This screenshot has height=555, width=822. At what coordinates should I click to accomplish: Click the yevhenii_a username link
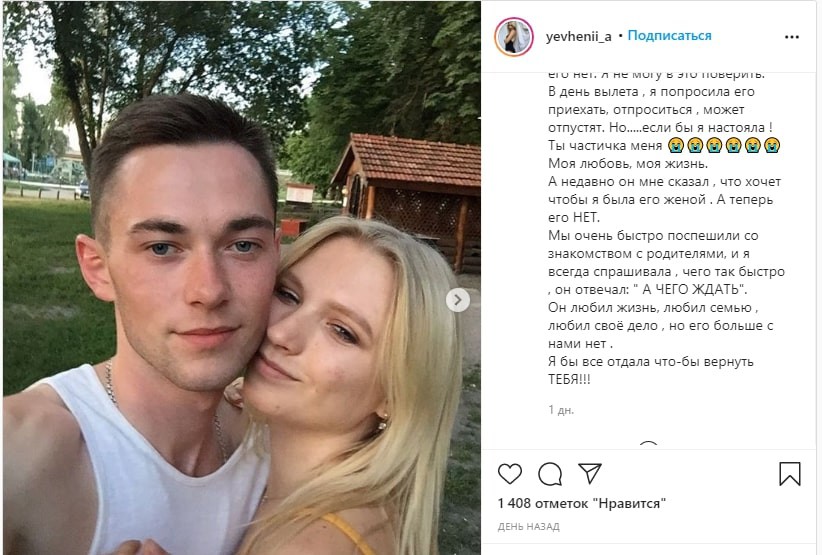[x=578, y=36]
